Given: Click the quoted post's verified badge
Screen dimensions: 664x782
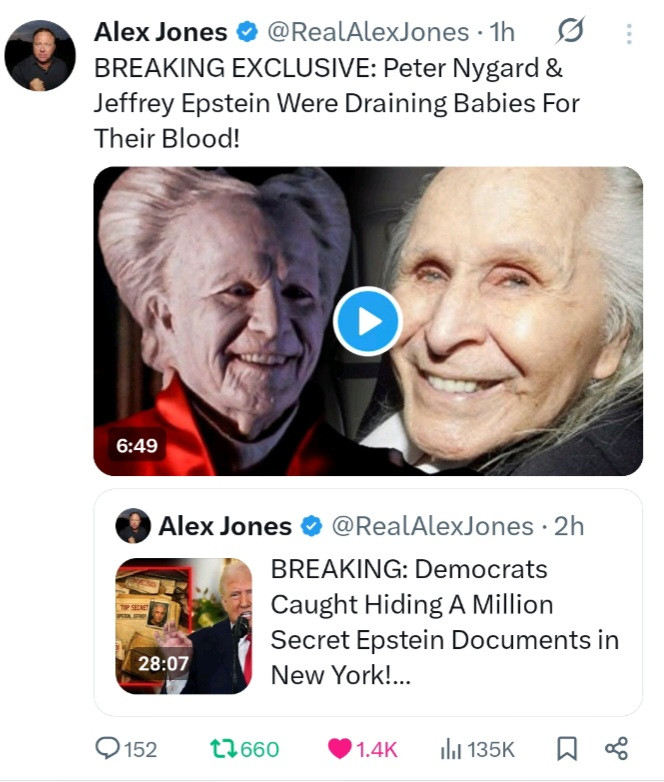Looking at the screenshot, I should click(x=311, y=527).
